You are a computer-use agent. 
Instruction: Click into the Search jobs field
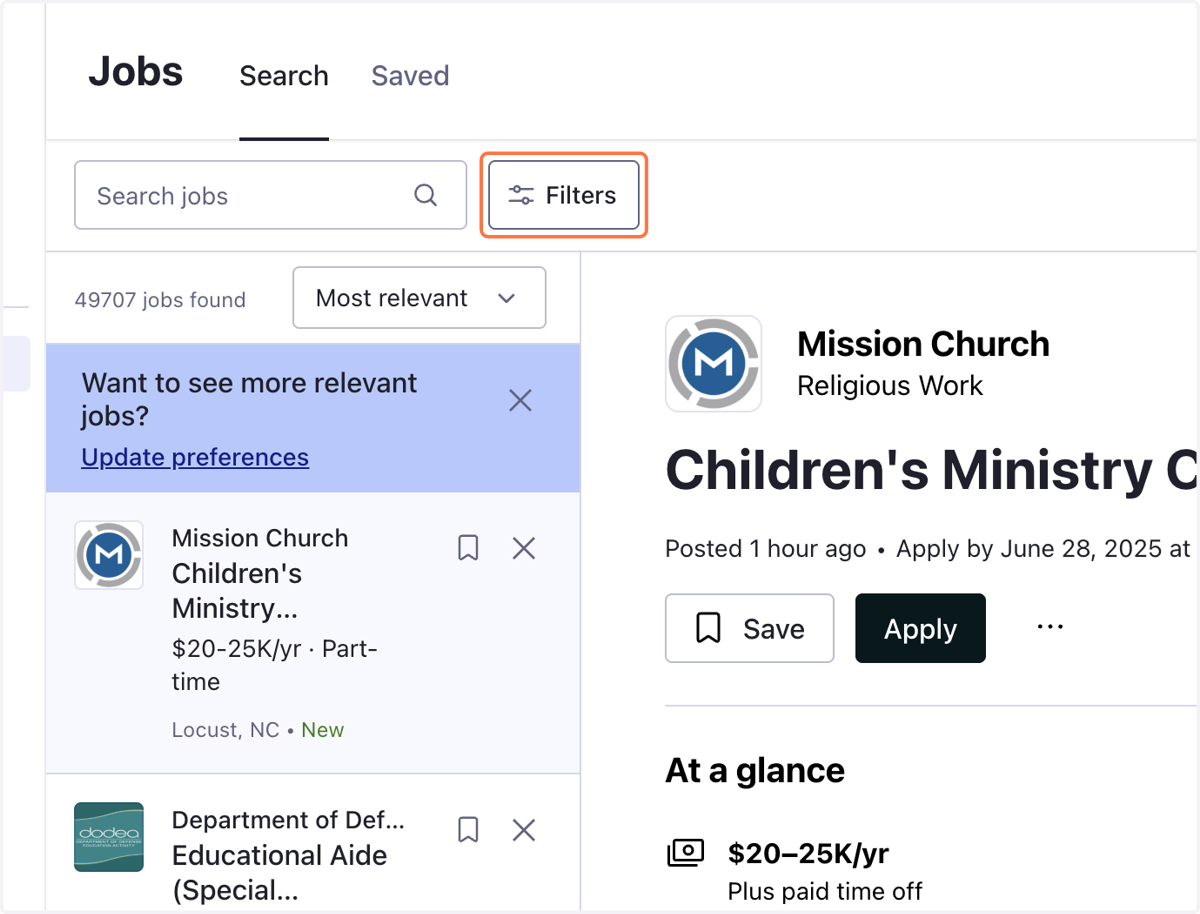pyautogui.click(x=270, y=195)
